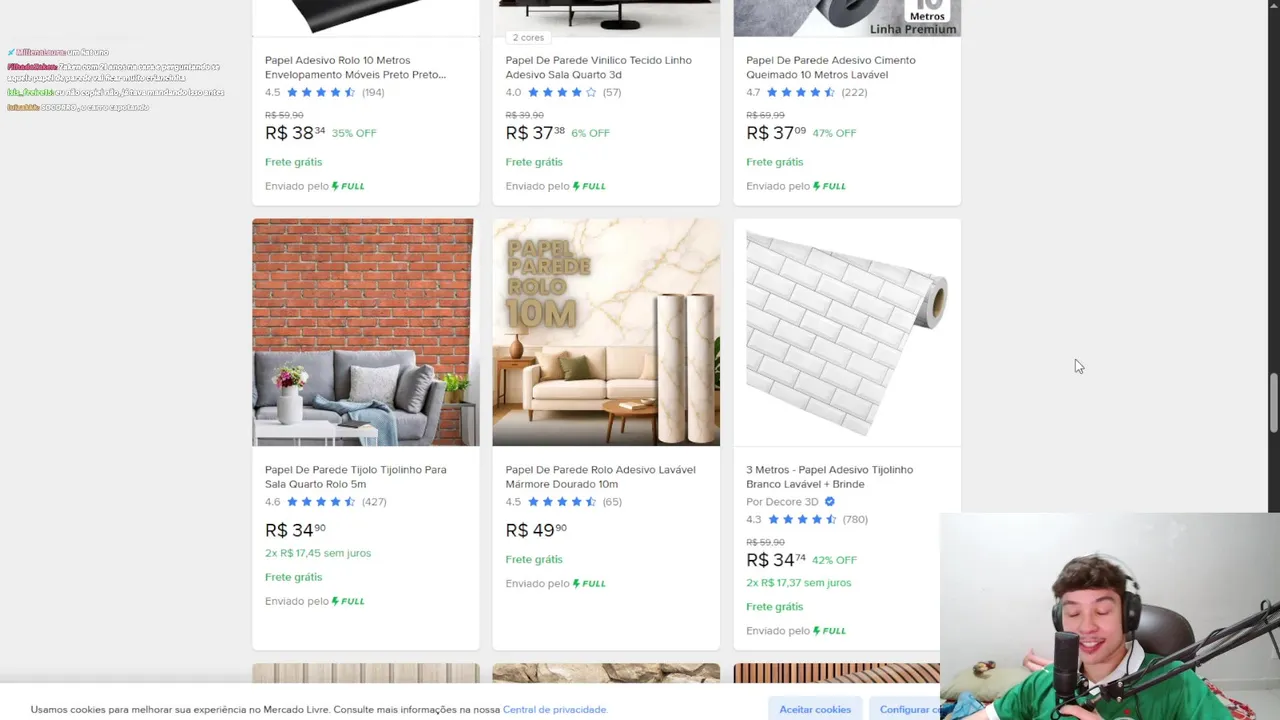1280x720 pixels.
Task: Click the FULL lightning icon under Tijolo Tijolinho
Action: 348,601
